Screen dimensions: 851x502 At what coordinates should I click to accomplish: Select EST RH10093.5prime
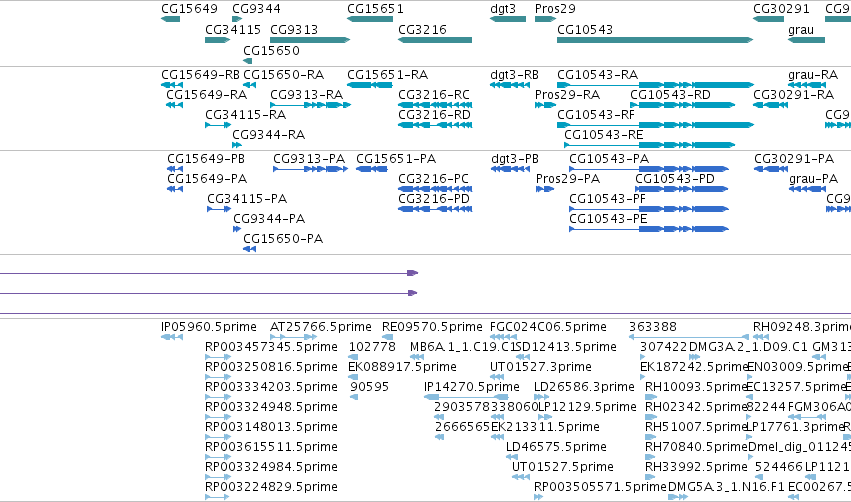(x=650, y=397)
